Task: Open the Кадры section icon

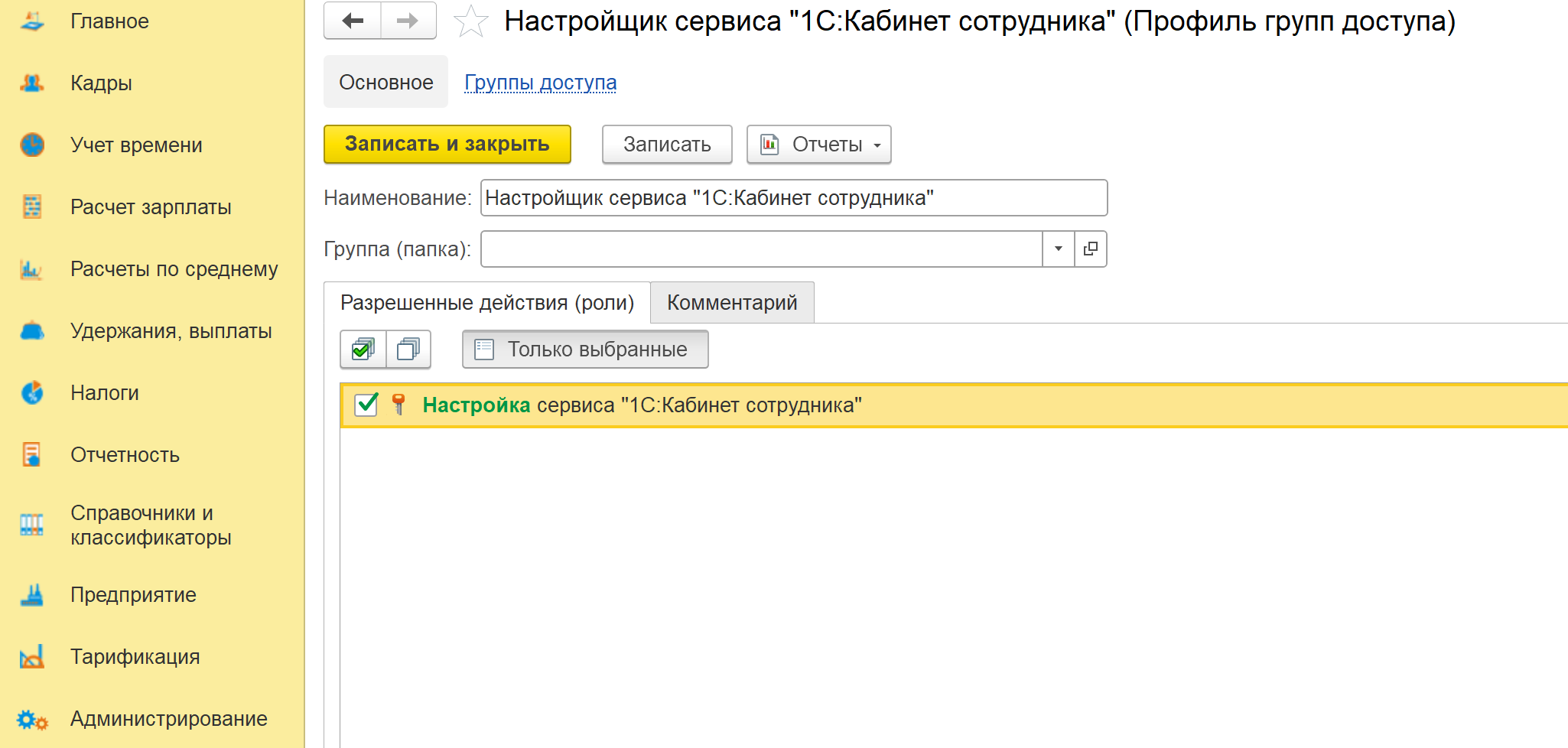Action: (32, 83)
